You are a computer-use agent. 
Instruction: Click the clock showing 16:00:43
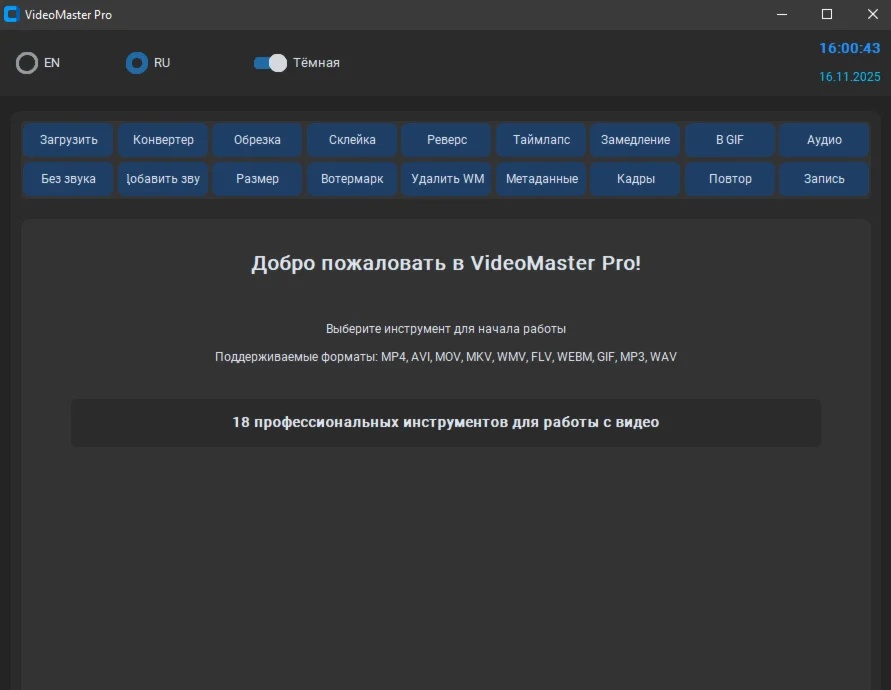point(850,48)
